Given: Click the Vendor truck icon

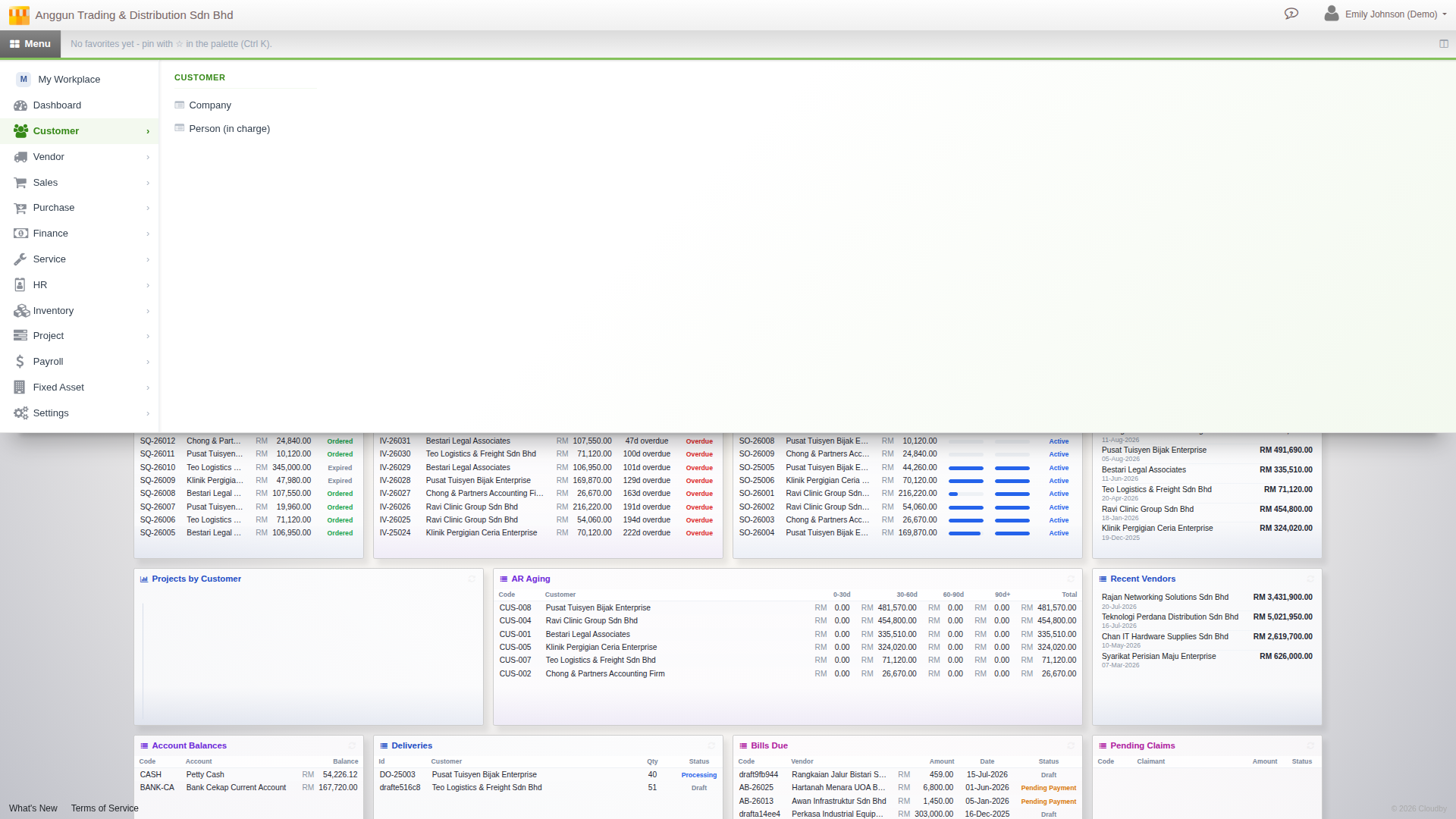Looking at the screenshot, I should [20, 157].
